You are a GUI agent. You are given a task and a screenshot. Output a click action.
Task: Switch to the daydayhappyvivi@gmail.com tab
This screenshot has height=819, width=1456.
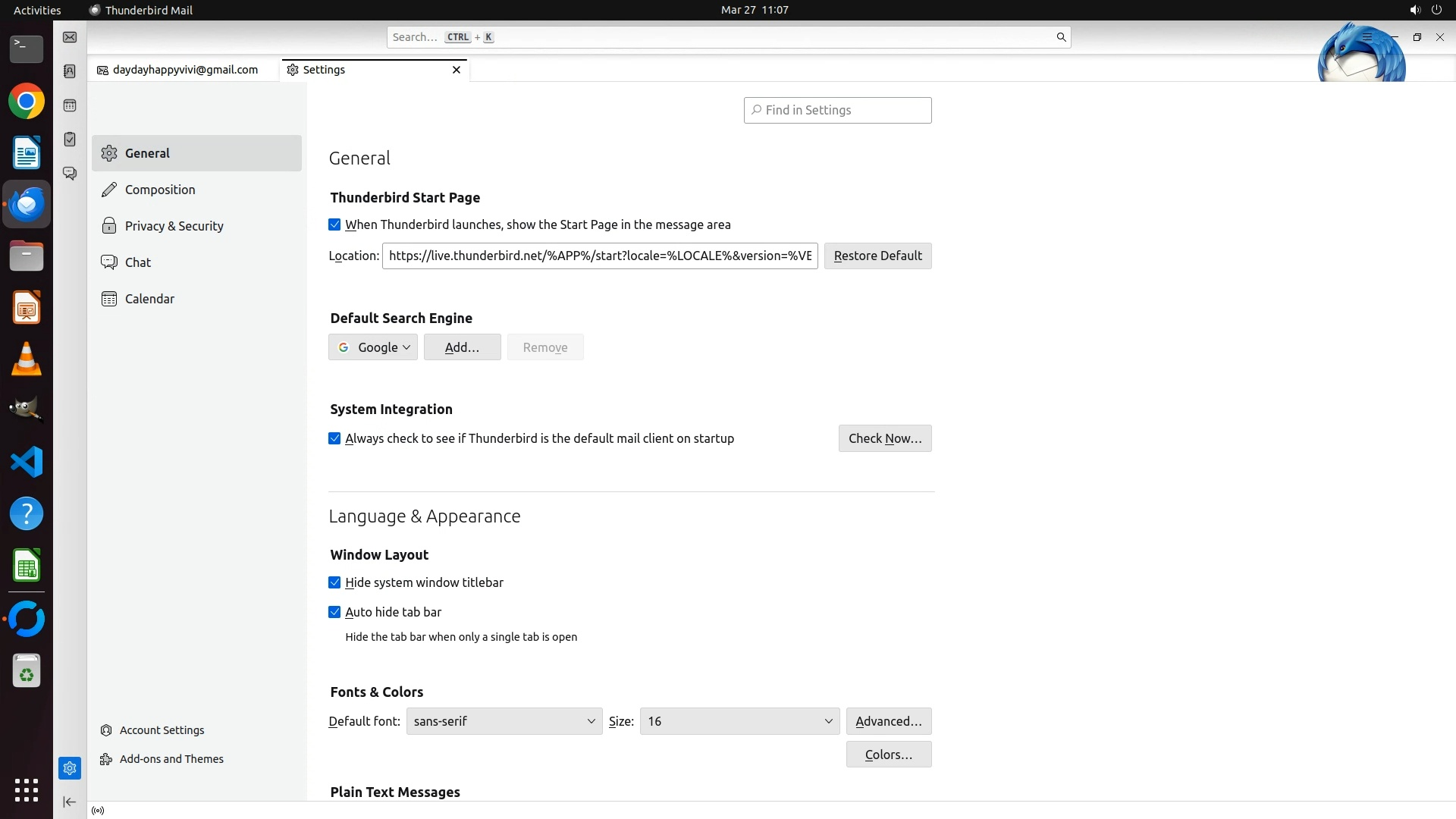click(x=184, y=70)
